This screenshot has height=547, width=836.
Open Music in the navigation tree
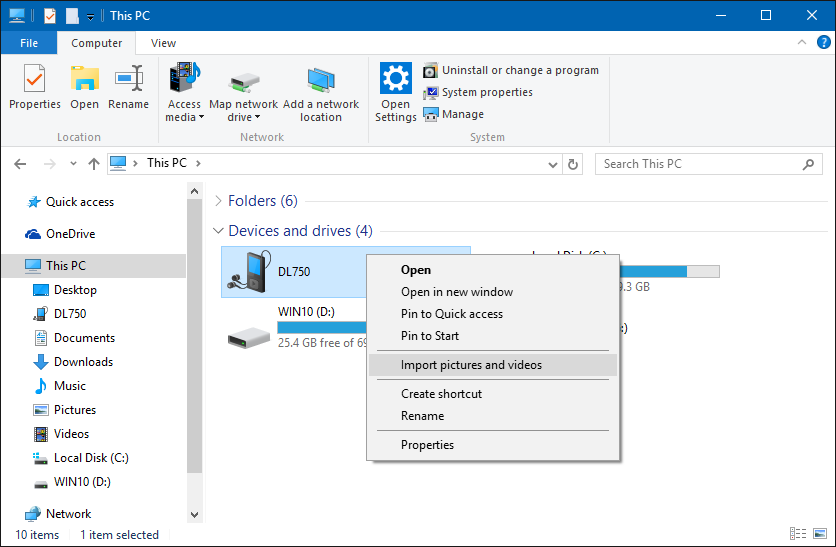point(60,385)
